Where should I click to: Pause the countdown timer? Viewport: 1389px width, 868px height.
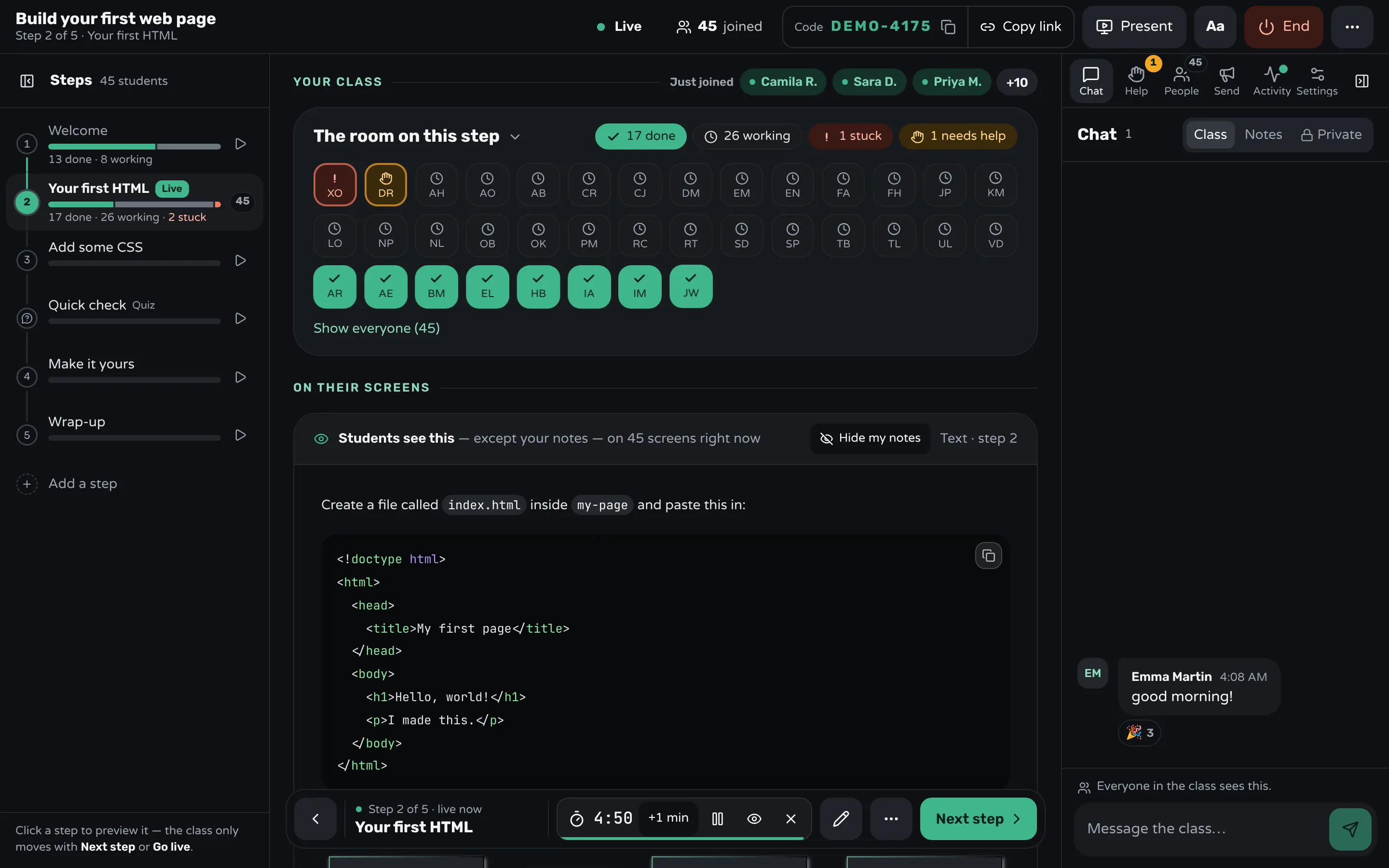coord(718,819)
